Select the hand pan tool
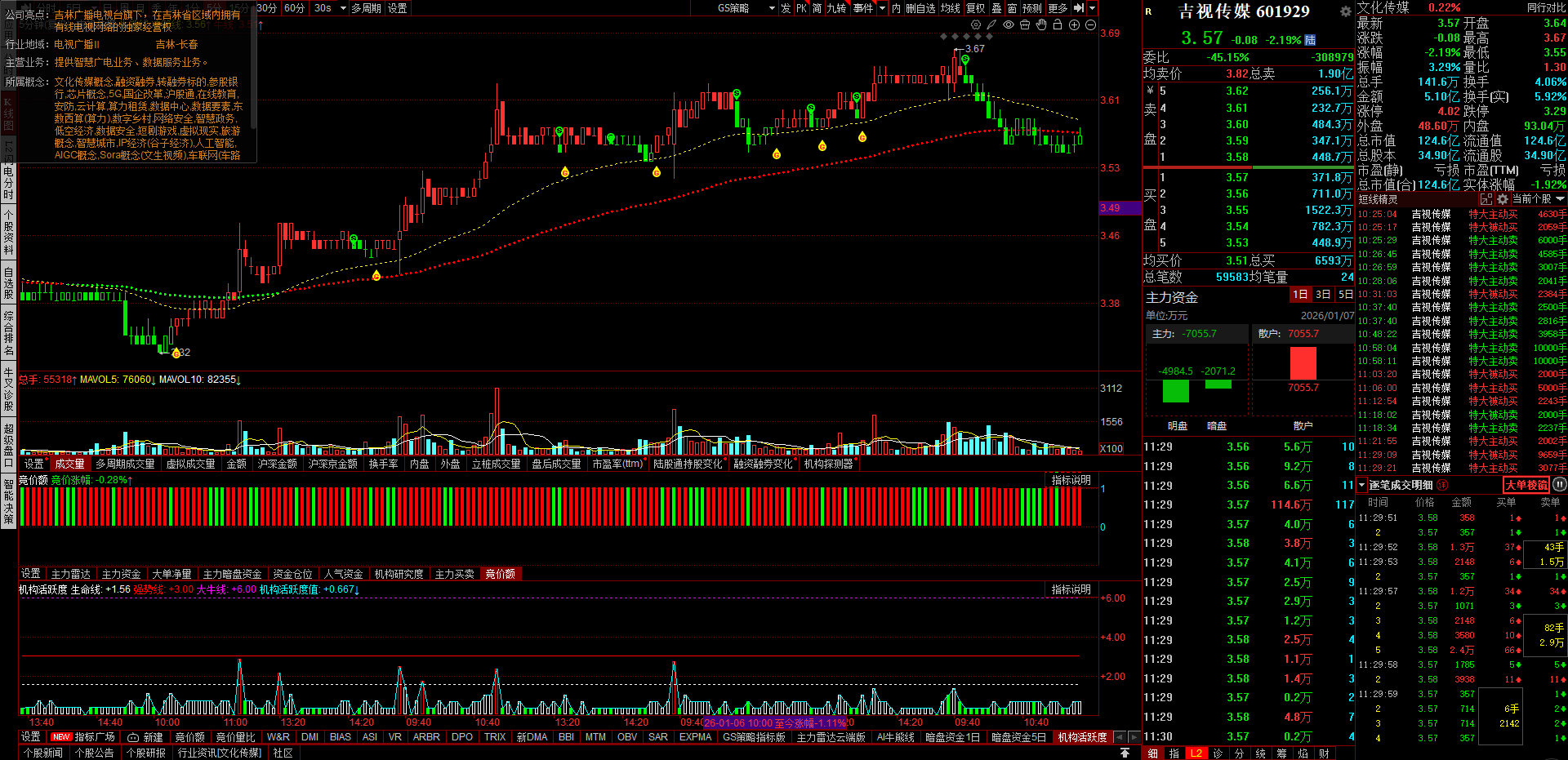The width and height of the screenshot is (1568, 760). [1041, 25]
